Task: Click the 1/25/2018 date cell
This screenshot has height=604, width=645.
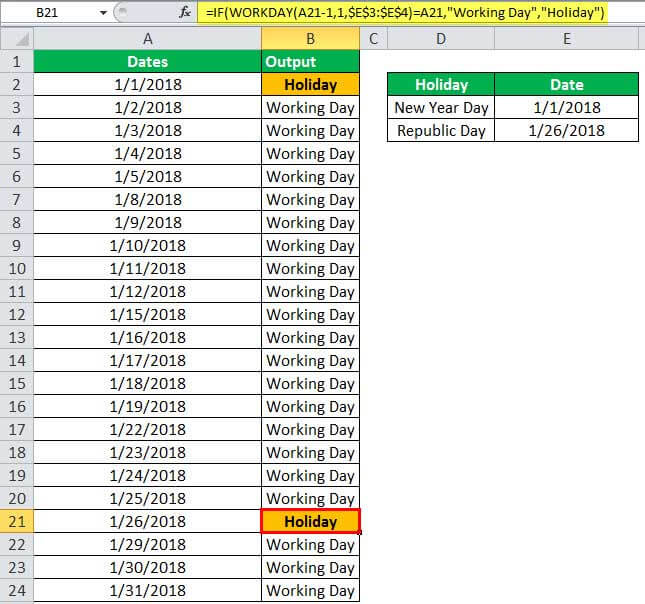Action: [147, 499]
